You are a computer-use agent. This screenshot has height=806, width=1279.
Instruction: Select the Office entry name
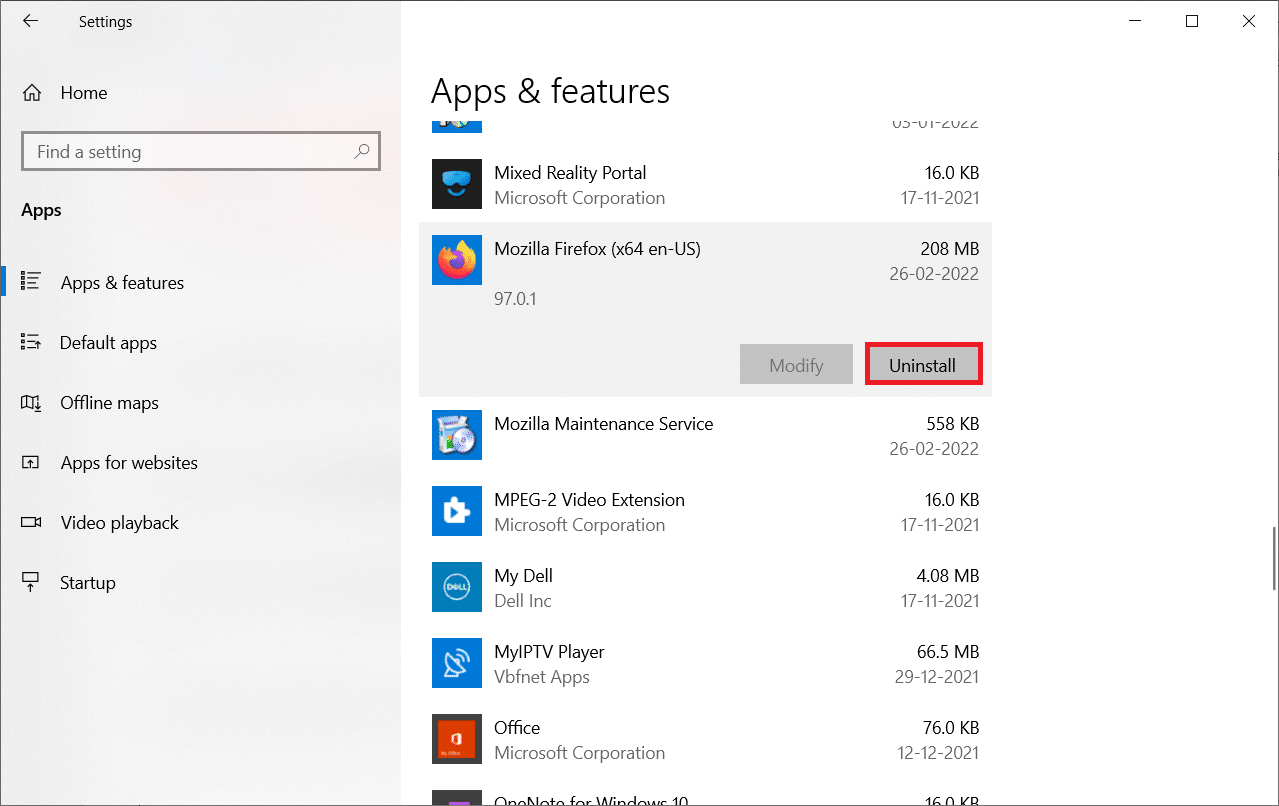pos(517,728)
